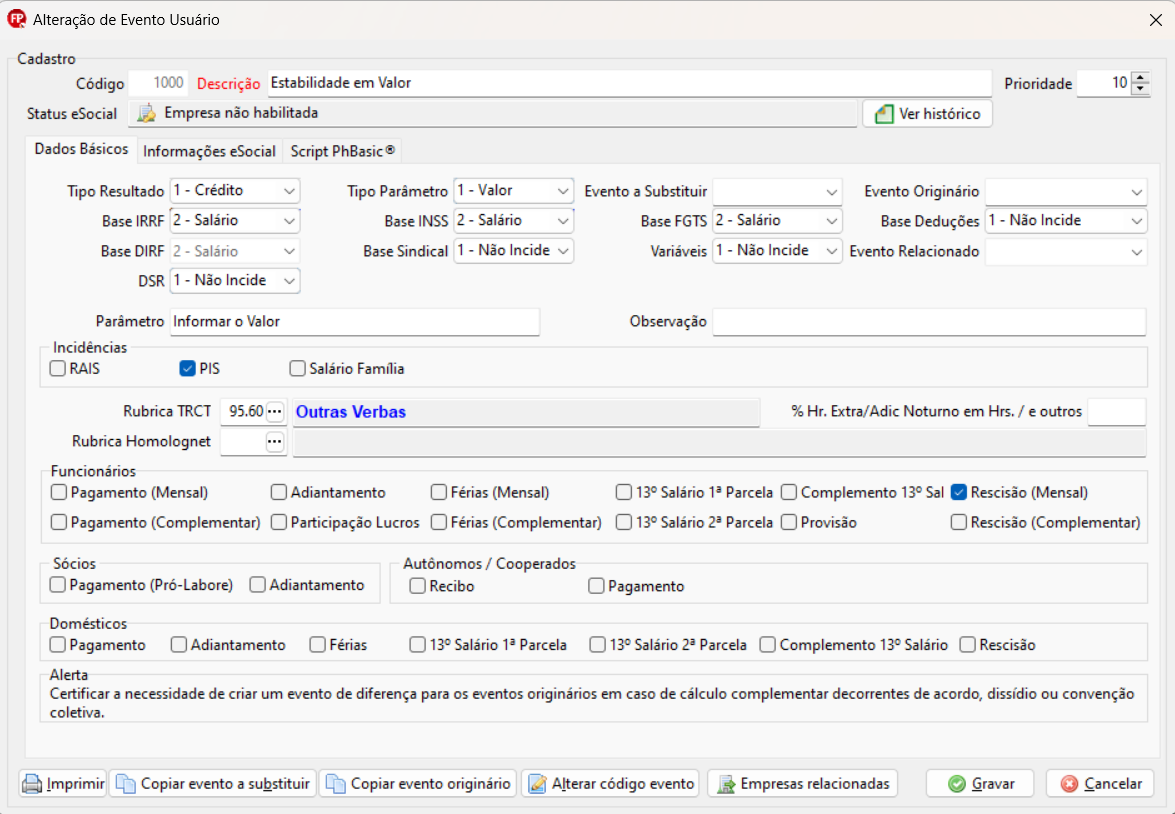Switch to the Dados Básicos tab
1175x814 pixels.
[81, 149]
